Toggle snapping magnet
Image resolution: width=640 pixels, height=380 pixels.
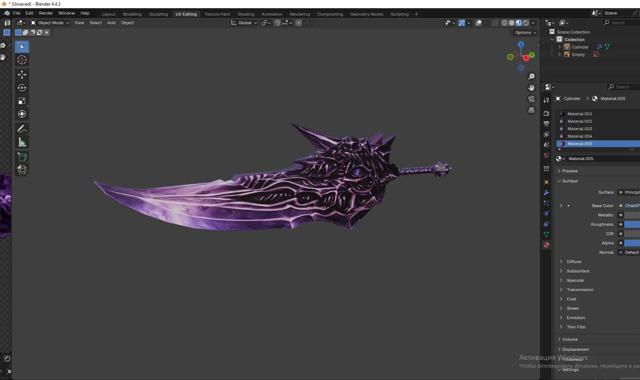point(278,23)
